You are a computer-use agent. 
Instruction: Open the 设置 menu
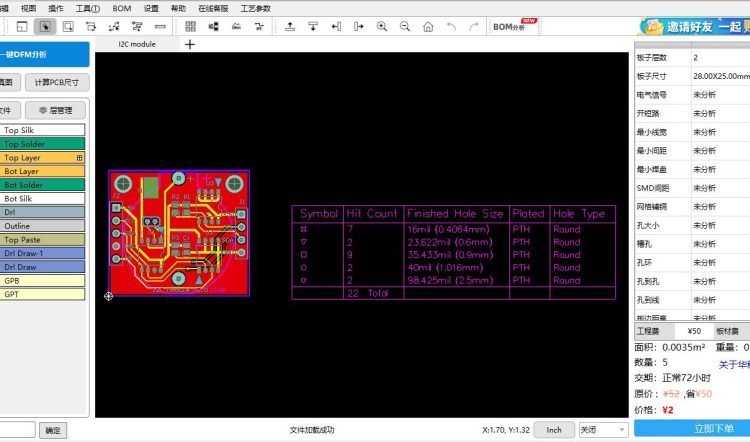point(151,9)
